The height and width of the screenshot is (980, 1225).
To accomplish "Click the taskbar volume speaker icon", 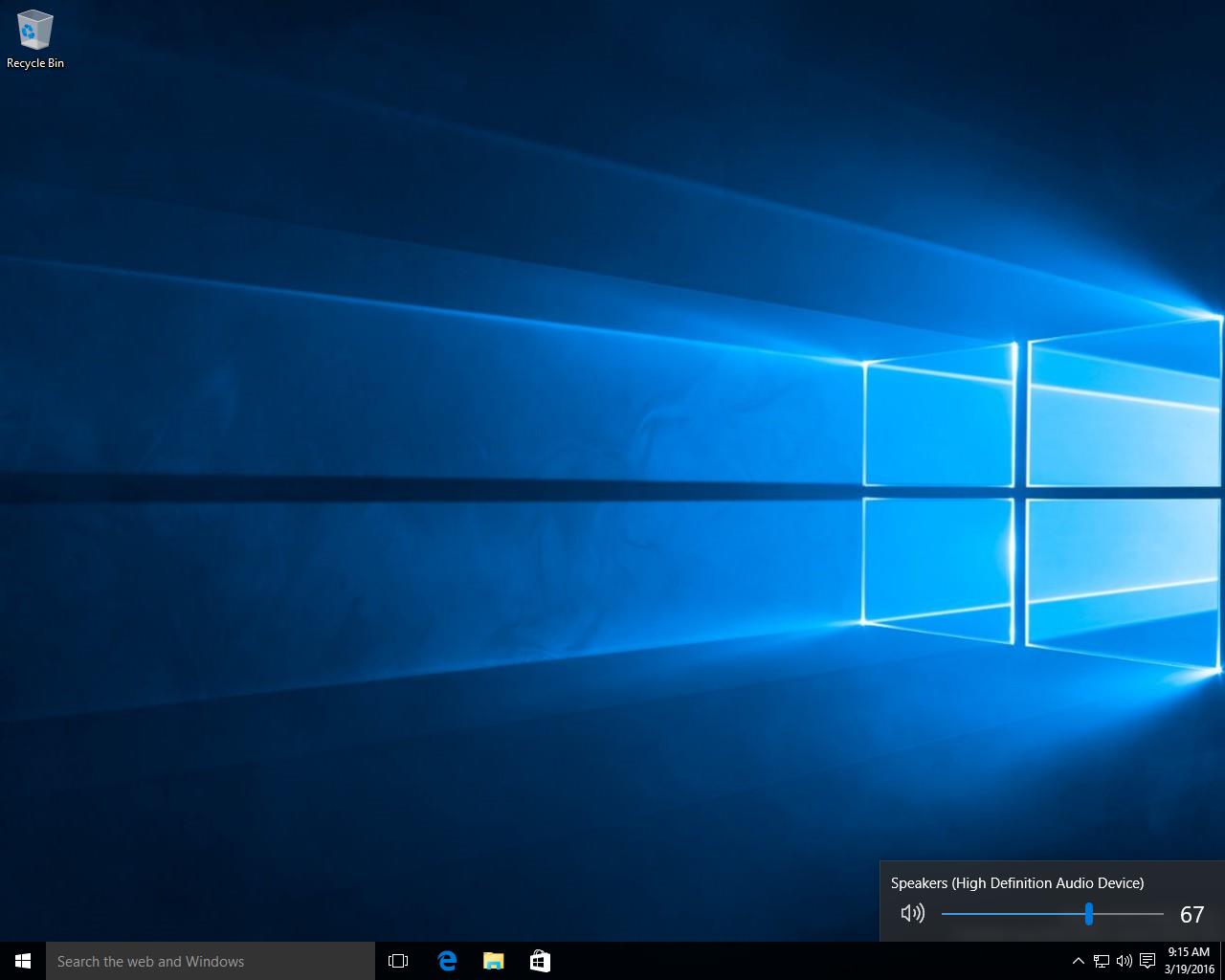I will [1125, 961].
